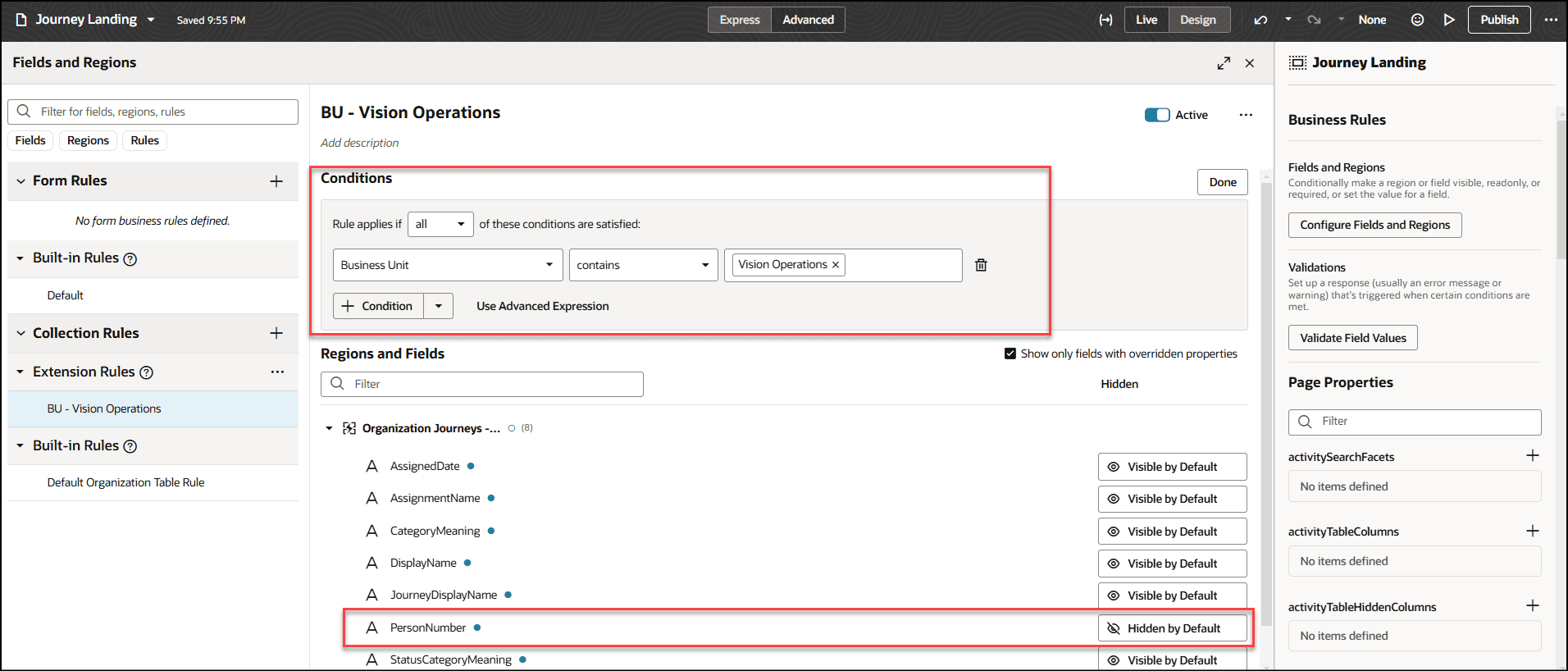Open help for Extension Rules
Screen dimensions: 1568x671
pos(146,372)
